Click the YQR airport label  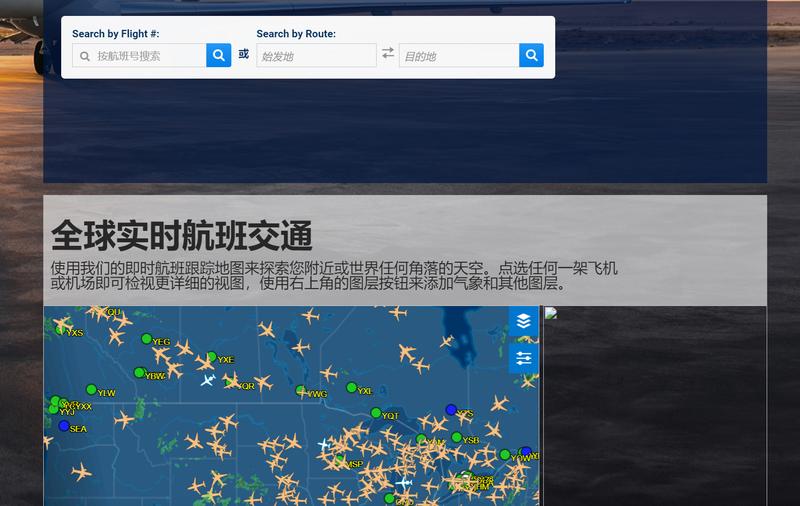click(x=247, y=387)
